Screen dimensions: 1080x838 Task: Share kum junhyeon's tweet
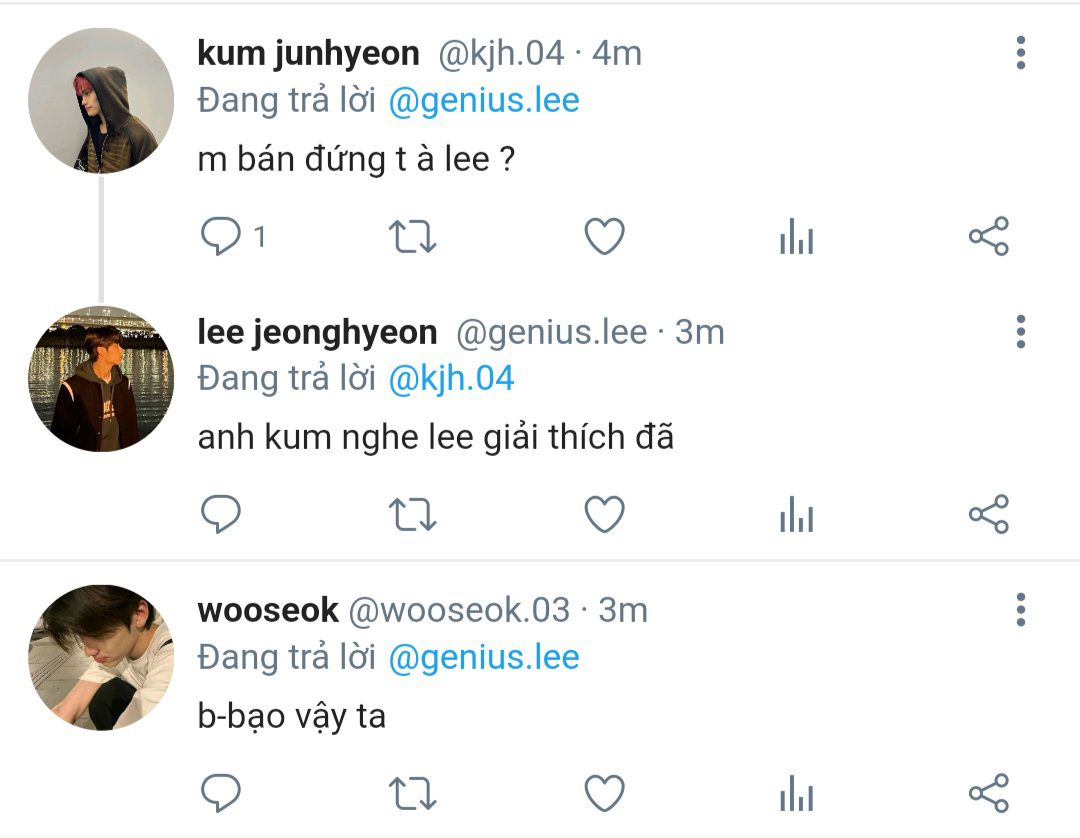tap(989, 236)
